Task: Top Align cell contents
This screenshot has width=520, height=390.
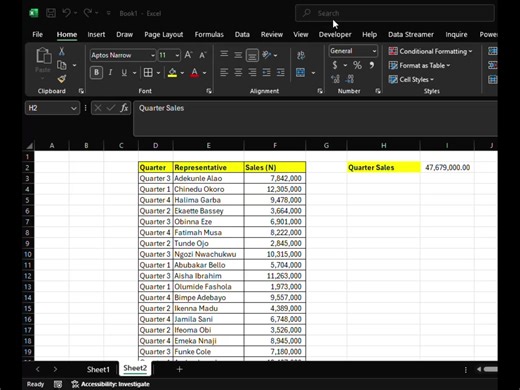Action: [x=224, y=54]
